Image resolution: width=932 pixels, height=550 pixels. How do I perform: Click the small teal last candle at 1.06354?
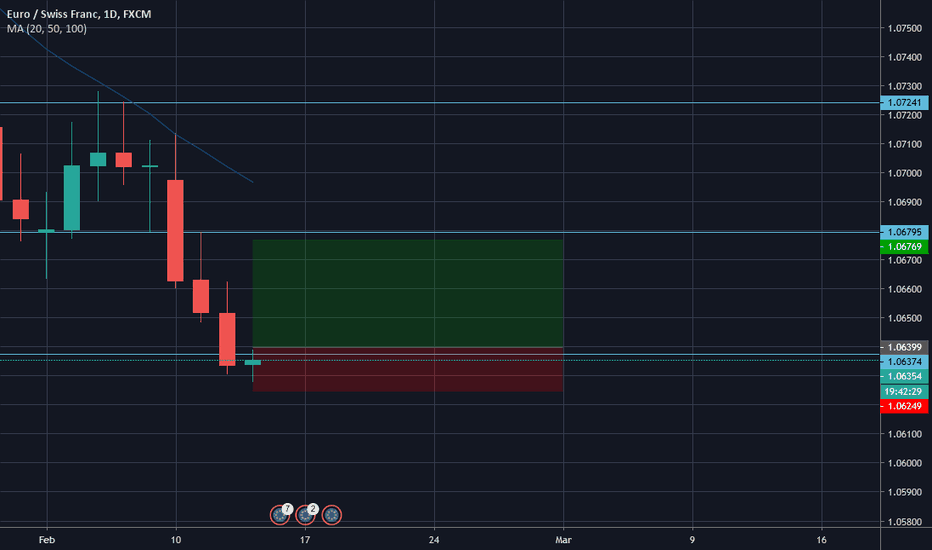coord(253,362)
